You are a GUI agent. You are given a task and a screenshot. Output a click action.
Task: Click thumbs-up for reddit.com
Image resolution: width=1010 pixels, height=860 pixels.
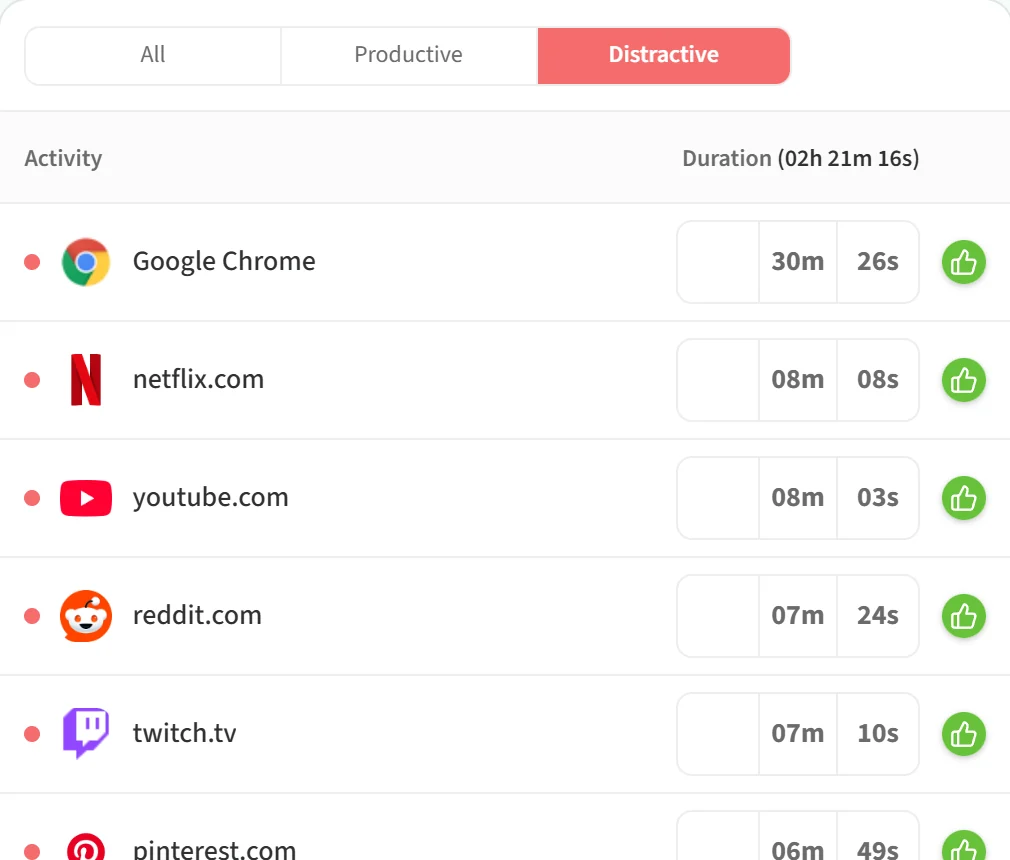[x=964, y=616]
